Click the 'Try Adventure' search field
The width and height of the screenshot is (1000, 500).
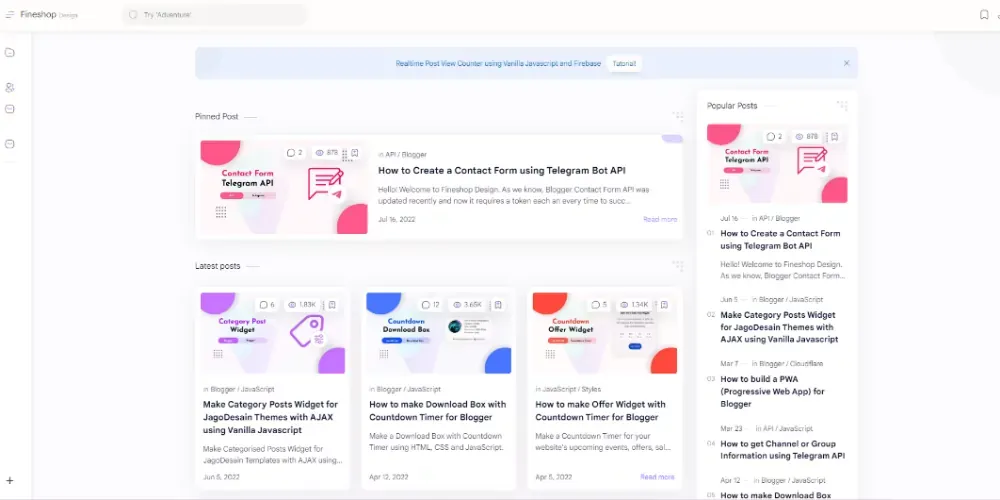click(x=215, y=15)
